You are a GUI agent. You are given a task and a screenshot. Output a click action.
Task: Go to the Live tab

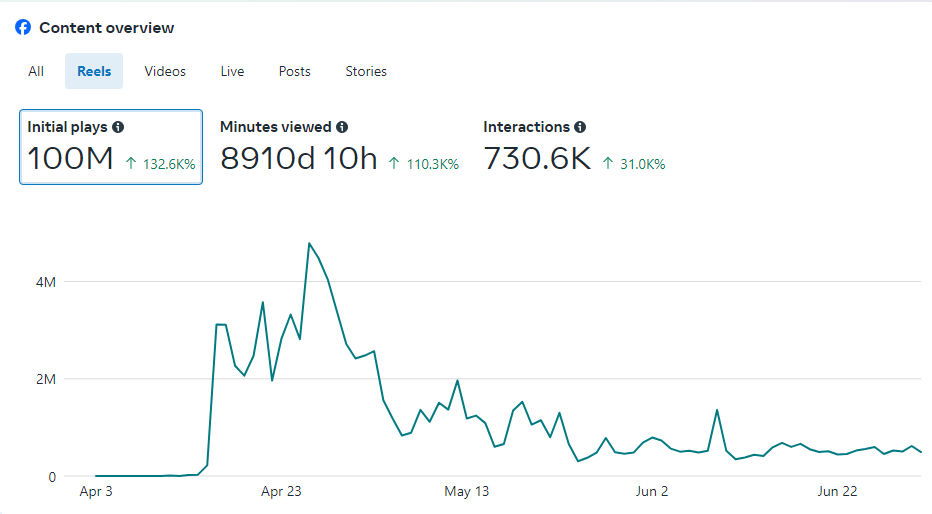click(232, 71)
